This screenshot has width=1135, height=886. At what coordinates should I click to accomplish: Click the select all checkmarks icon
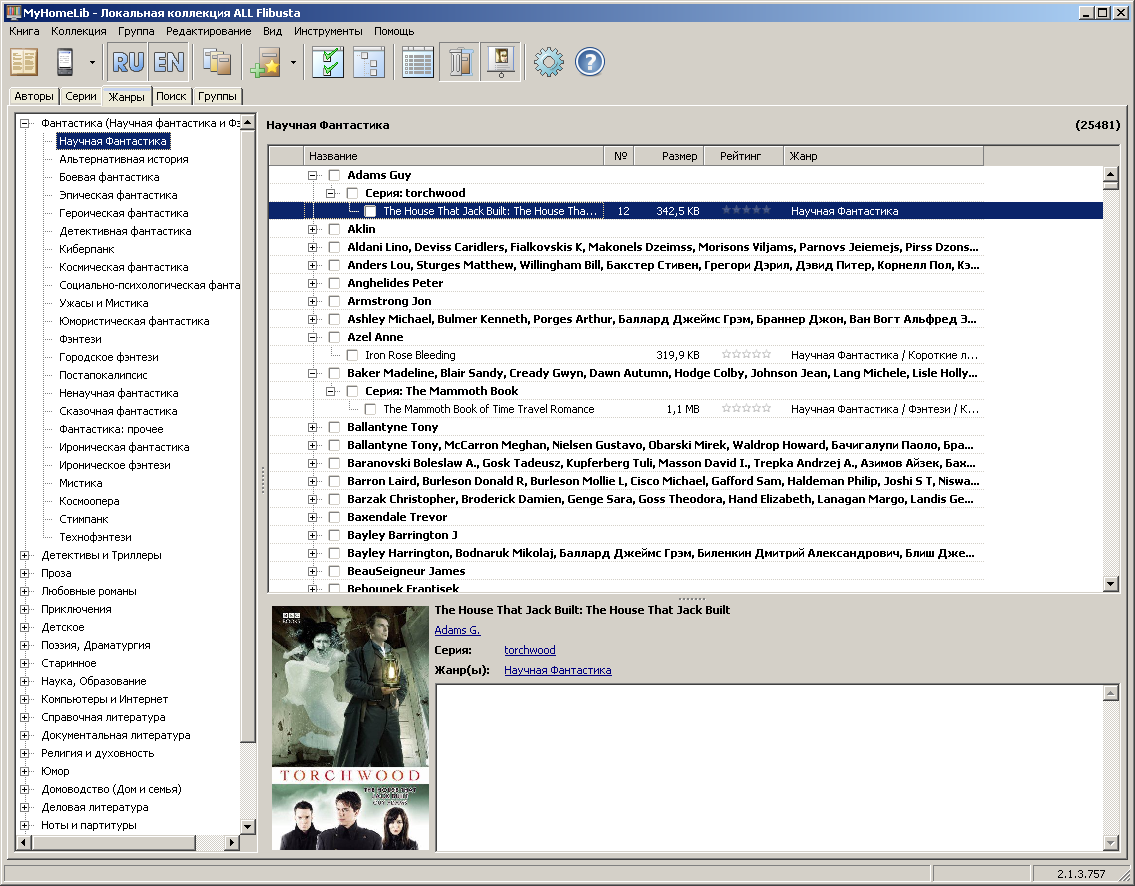(328, 62)
